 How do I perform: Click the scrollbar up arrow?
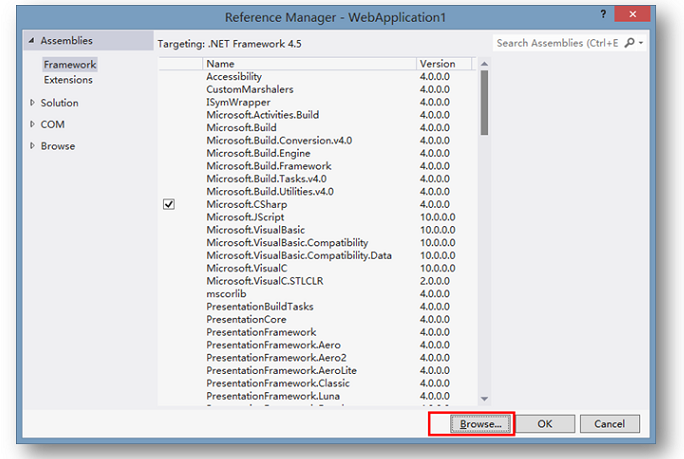tap(484, 64)
